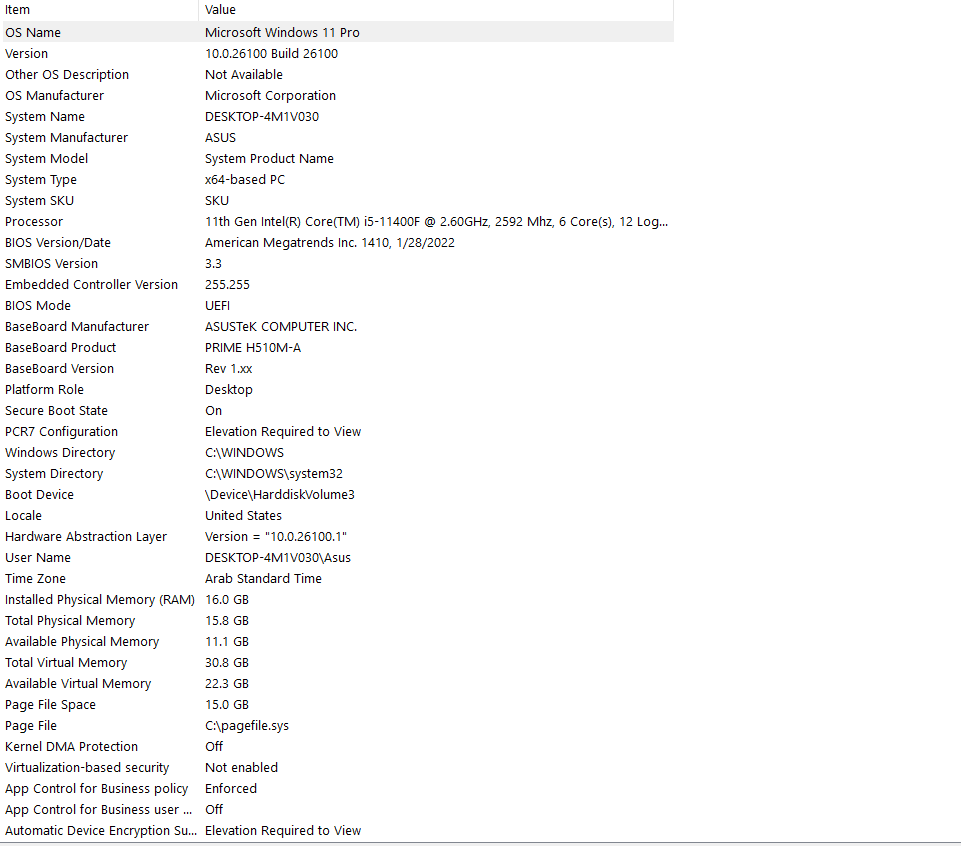
Task: Click the \Device\HarddiskVolume3 value
Action: point(279,495)
